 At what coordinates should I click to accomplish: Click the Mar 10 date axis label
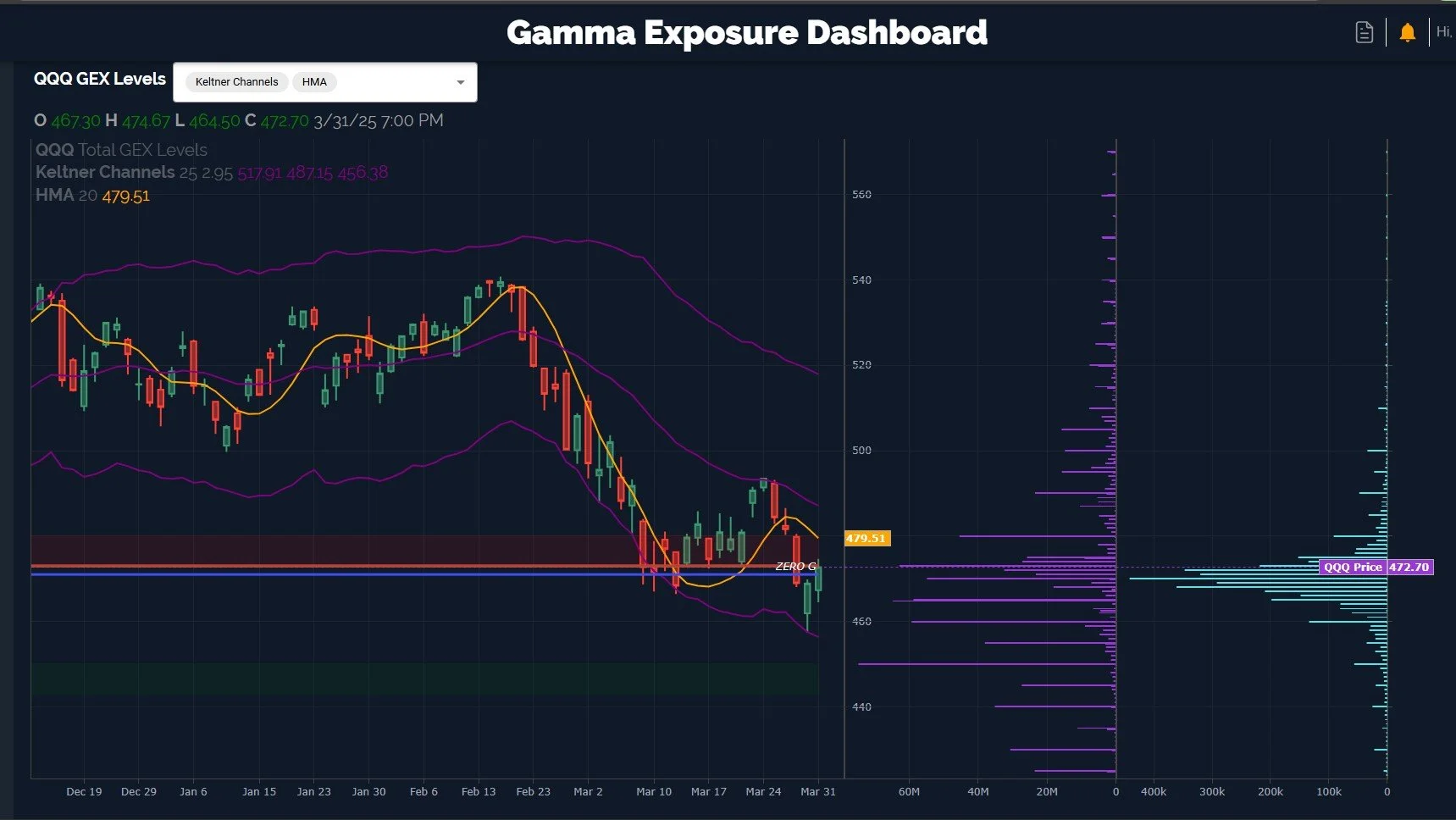(x=654, y=791)
